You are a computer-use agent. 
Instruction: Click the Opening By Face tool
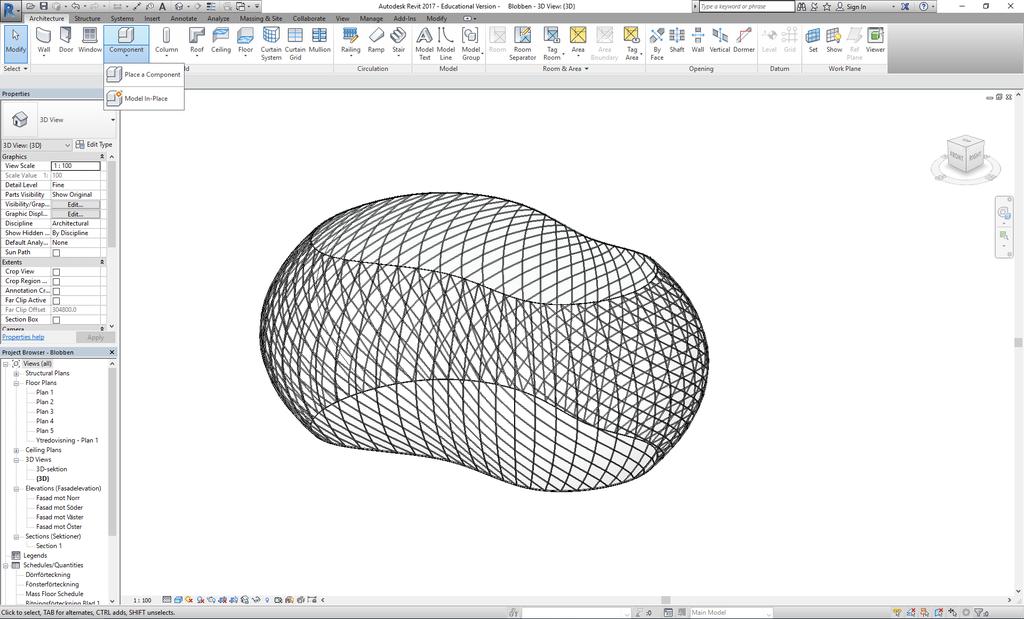[x=657, y=44]
